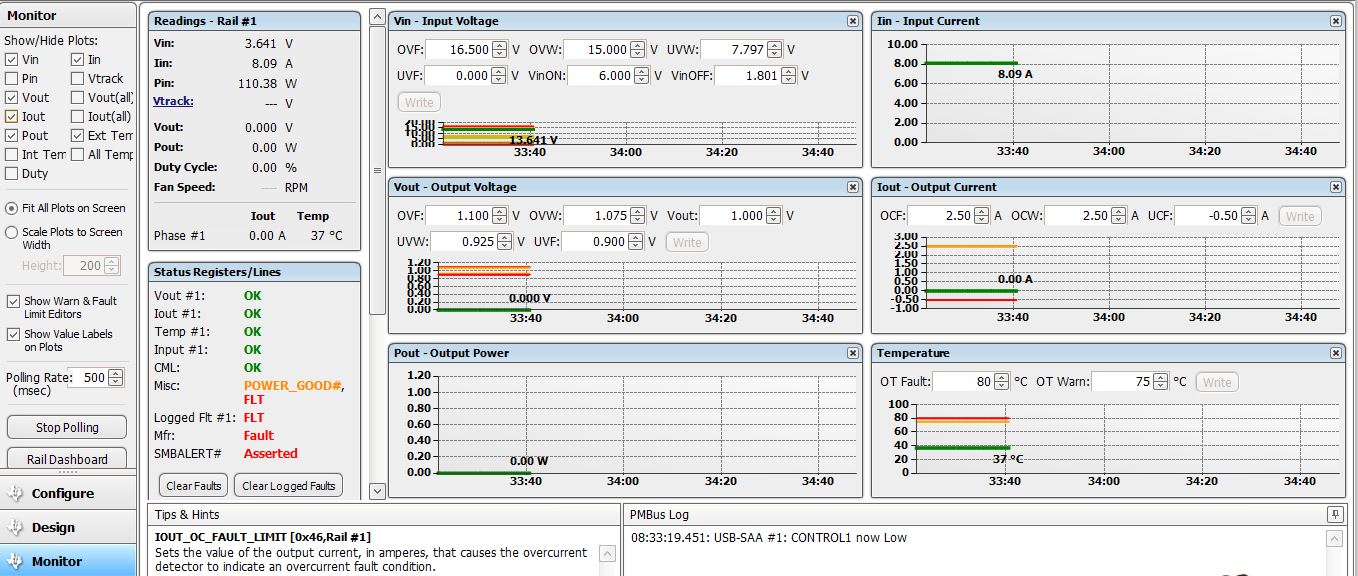The image size is (1358, 576).
Task: Enable the Iout(all) plot checkbox
Action: (78, 117)
